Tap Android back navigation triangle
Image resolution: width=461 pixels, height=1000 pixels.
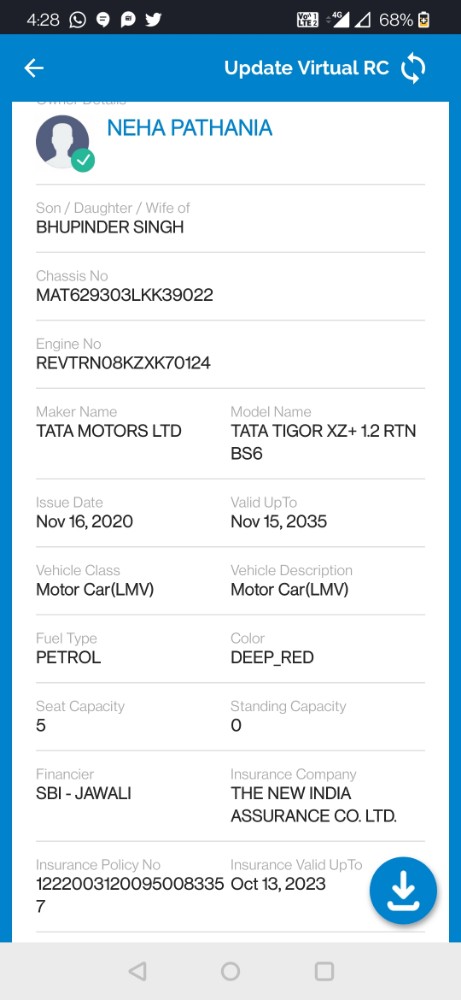pos(137,971)
